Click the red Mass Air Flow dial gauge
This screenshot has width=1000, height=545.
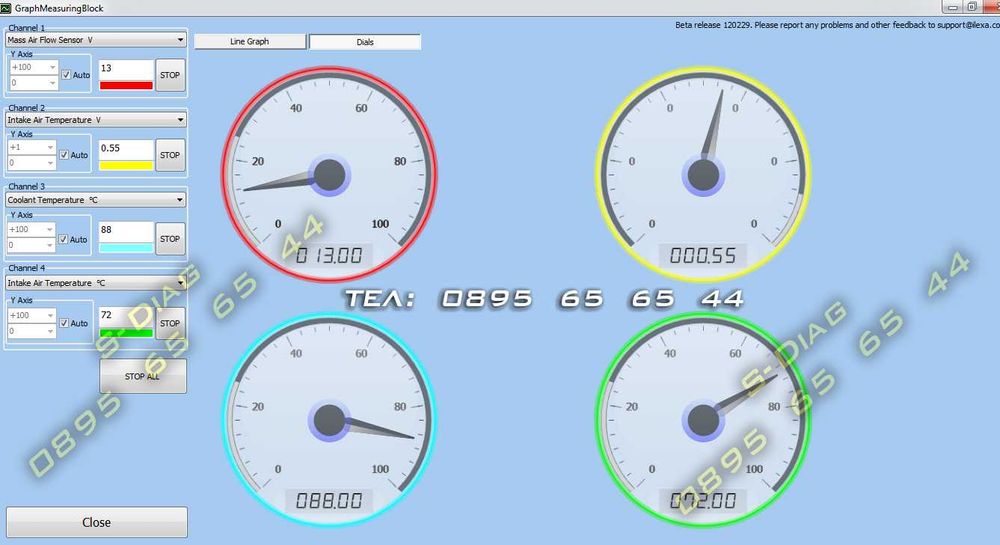(x=329, y=175)
